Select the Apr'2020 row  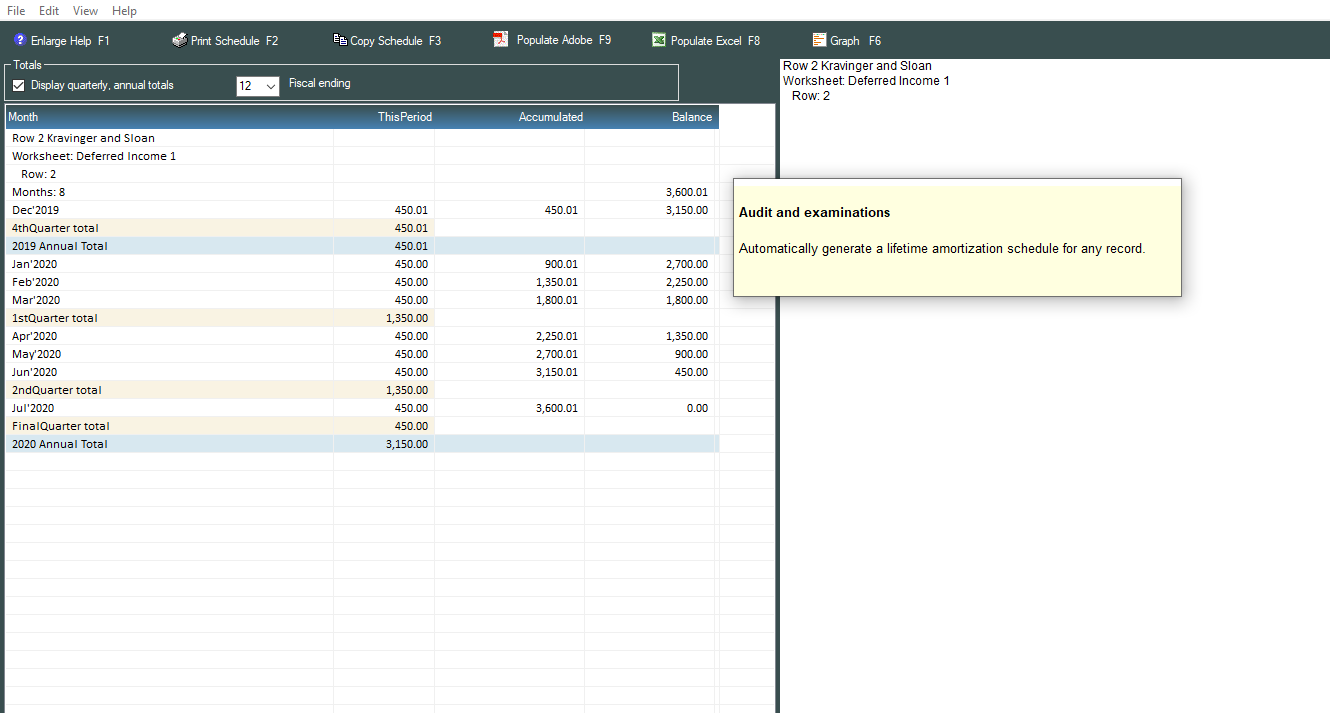[x=361, y=336]
